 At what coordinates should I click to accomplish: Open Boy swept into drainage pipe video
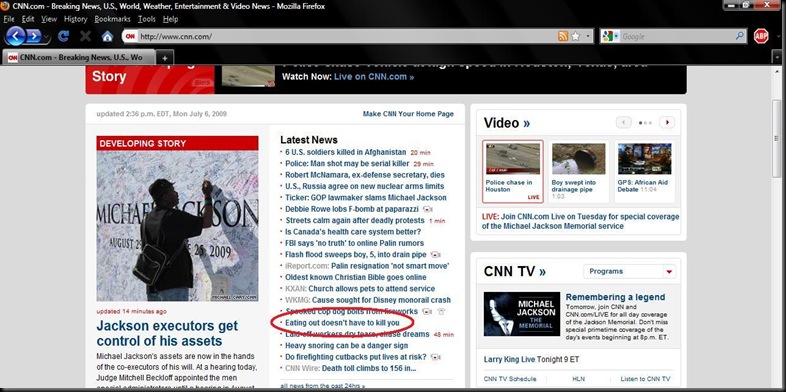click(578, 159)
